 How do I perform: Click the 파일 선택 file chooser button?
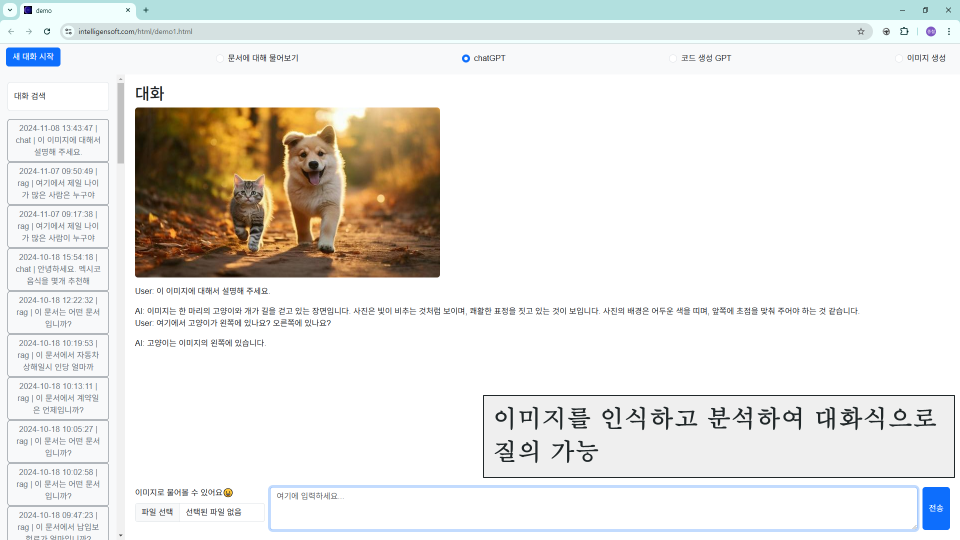pyautogui.click(x=157, y=512)
